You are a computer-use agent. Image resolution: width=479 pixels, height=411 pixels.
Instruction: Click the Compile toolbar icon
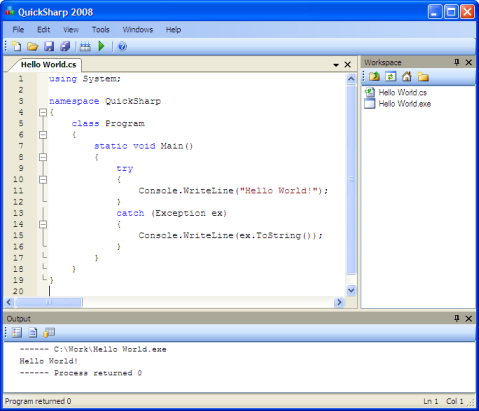tap(85, 46)
